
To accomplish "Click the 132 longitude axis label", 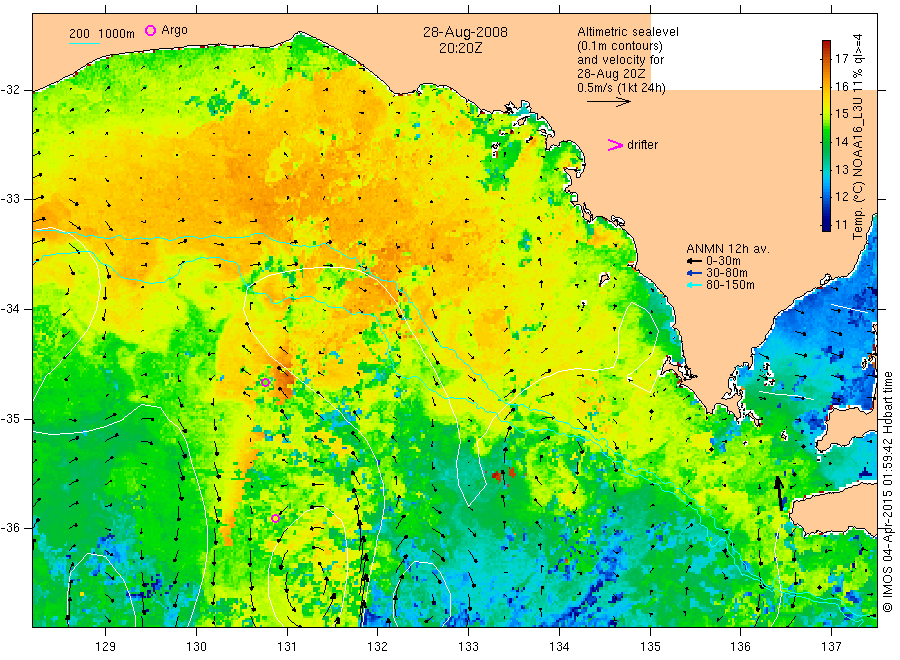I will point(378,647).
